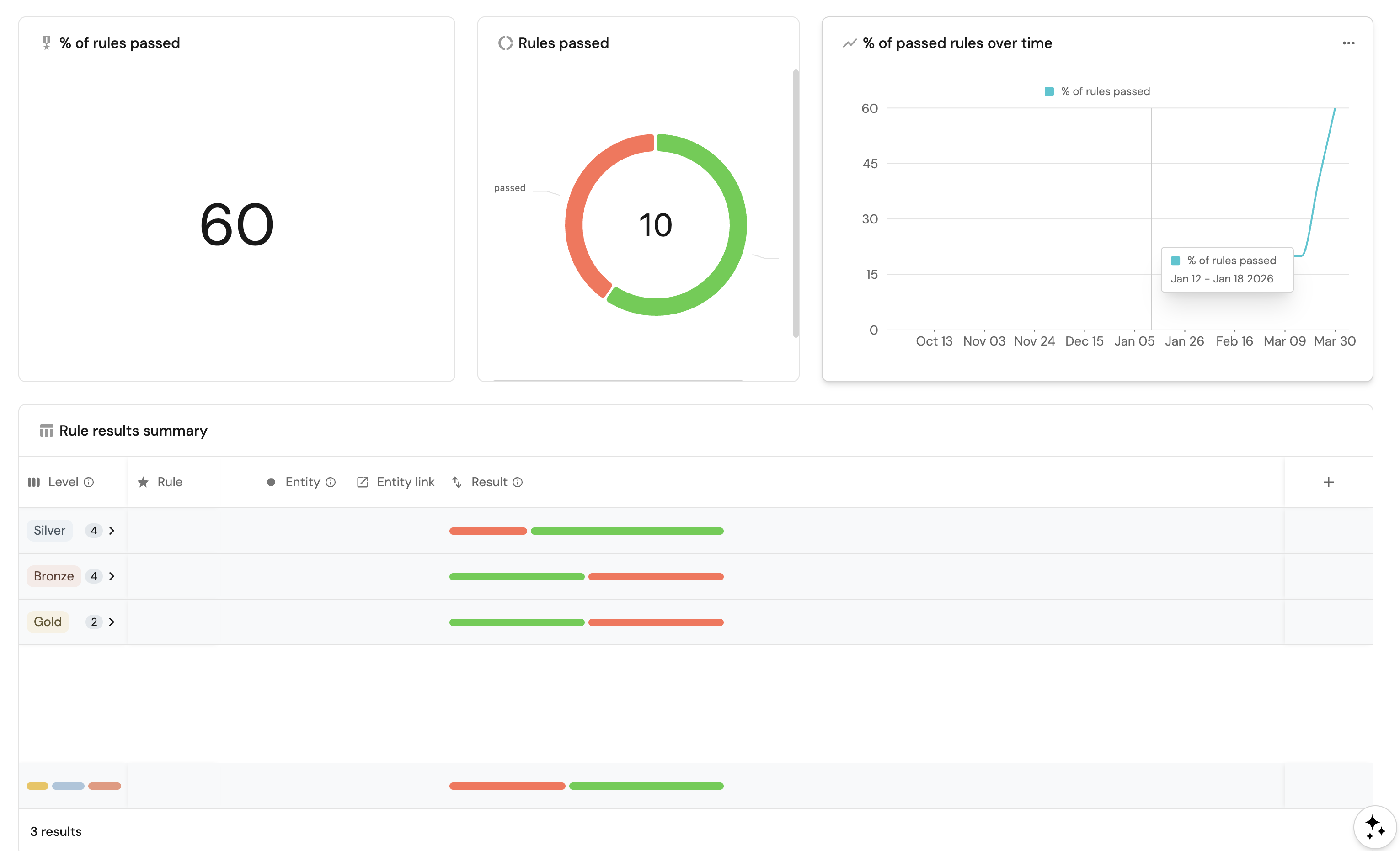The image size is (1400, 851).
Task: Click the Gold level tag
Action: [x=48, y=622]
